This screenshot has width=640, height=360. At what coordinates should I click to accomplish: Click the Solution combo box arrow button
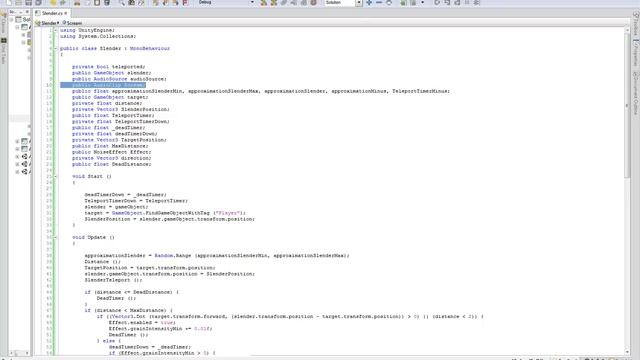click(x=359, y=2)
